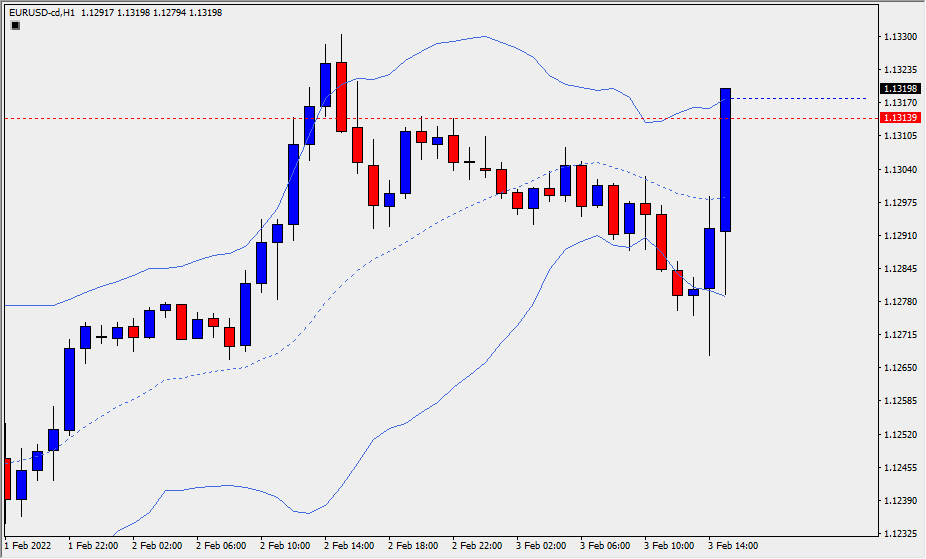Viewport: 926px width, 559px height.
Task: Click the 1 Feb 2022 date label
Action: pyautogui.click(x=27, y=546)
